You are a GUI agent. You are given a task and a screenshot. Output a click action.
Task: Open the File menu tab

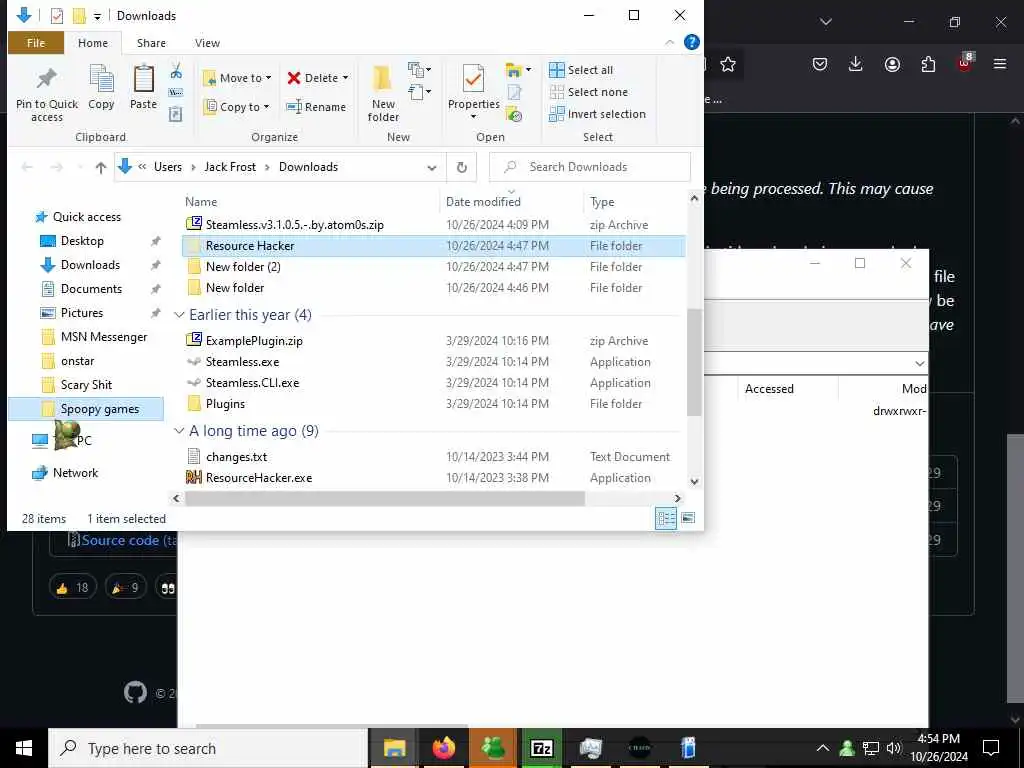[x=36, y=43]
